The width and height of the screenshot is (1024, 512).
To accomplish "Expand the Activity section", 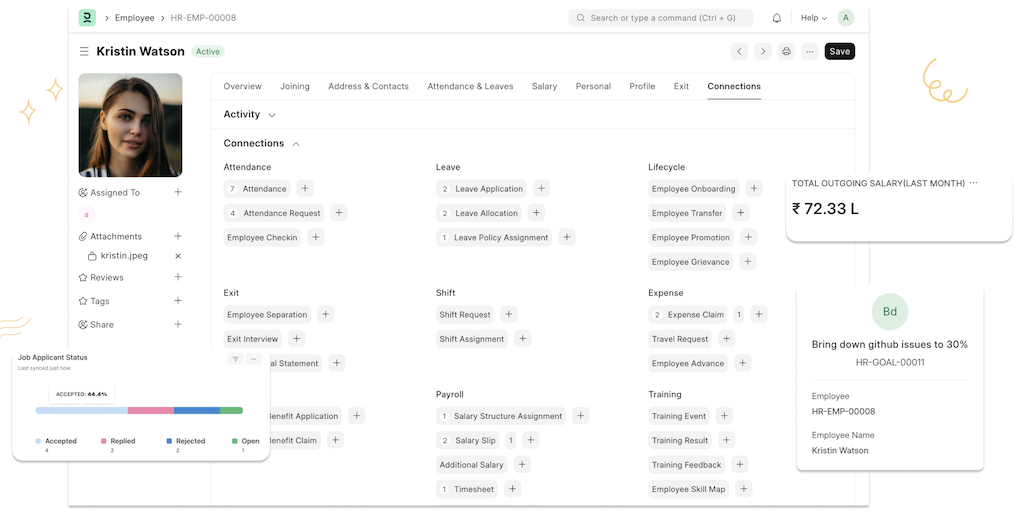I will point(250,115).
